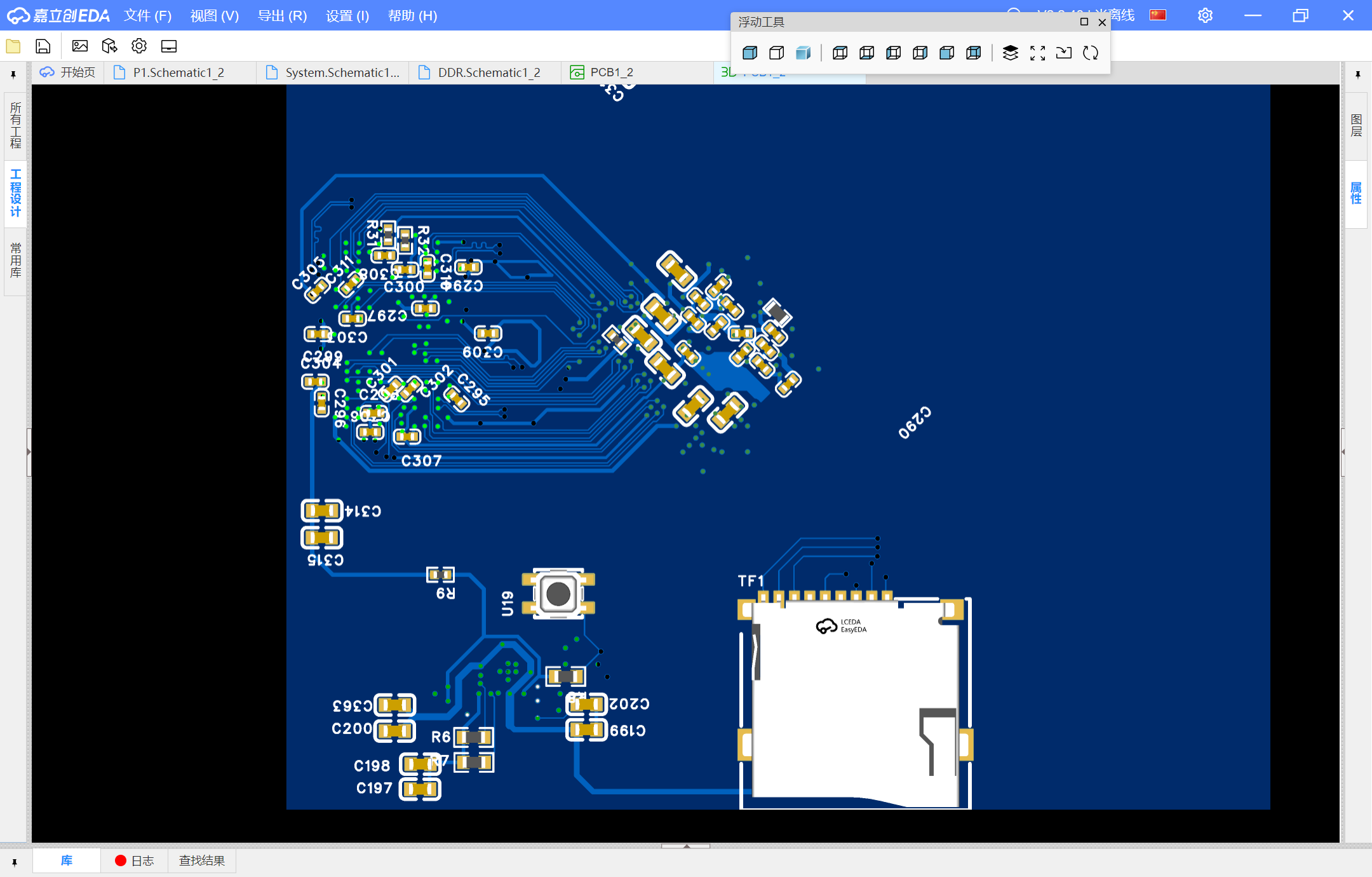Expand the 图层 layers side panel
Viewport: 1372px width, 877px height.
(x=1356, y=126)
